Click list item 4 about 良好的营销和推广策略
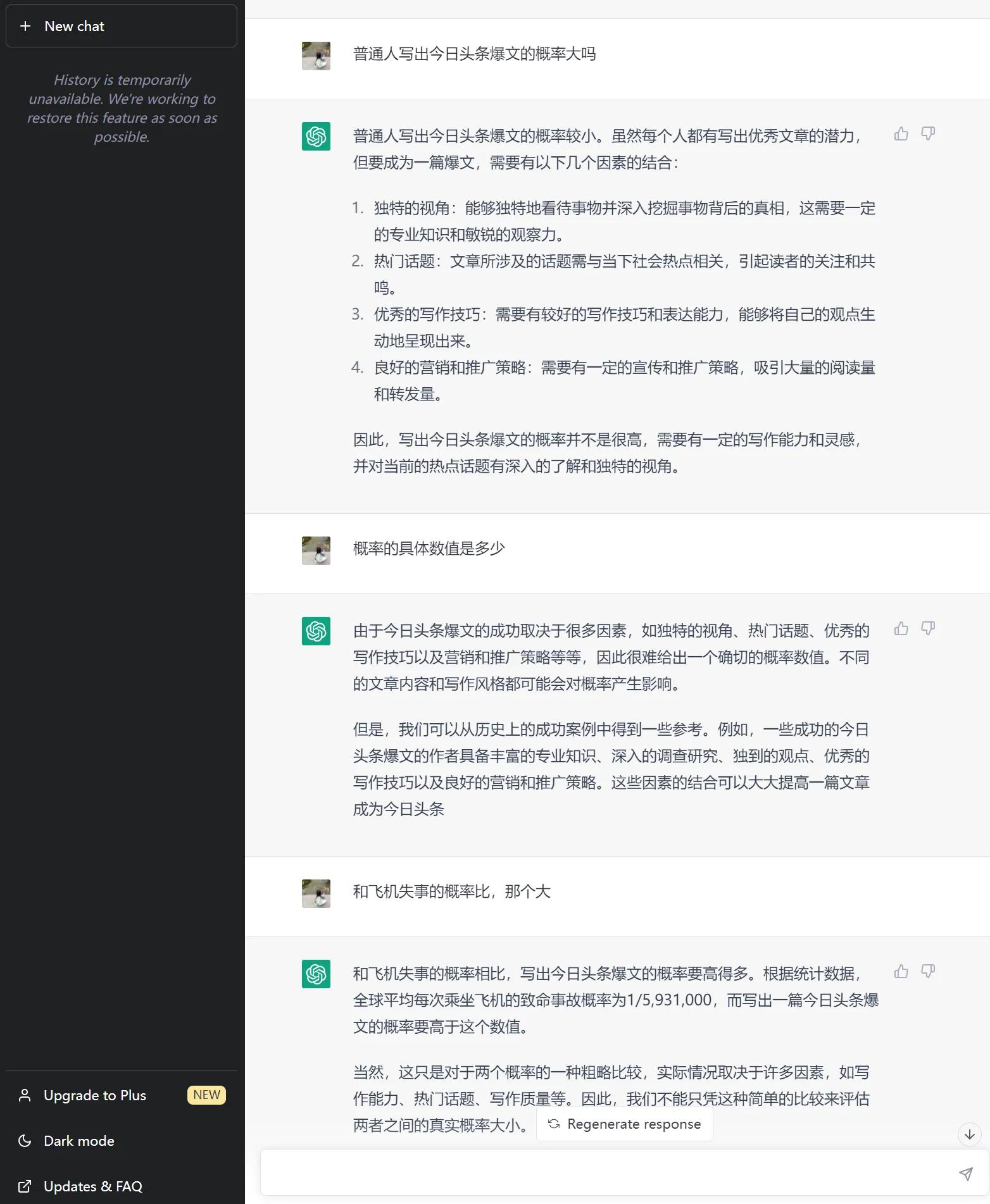 coord(624,381)
